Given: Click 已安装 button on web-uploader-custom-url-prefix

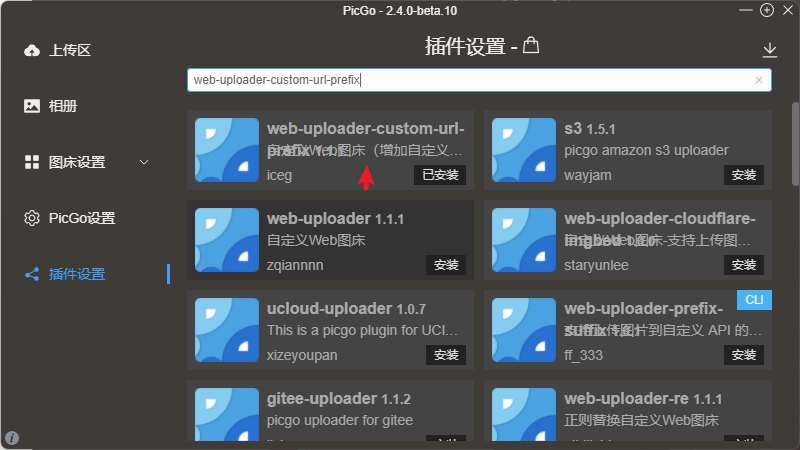Looking at the screenshot, I should [x=439, y=175].
